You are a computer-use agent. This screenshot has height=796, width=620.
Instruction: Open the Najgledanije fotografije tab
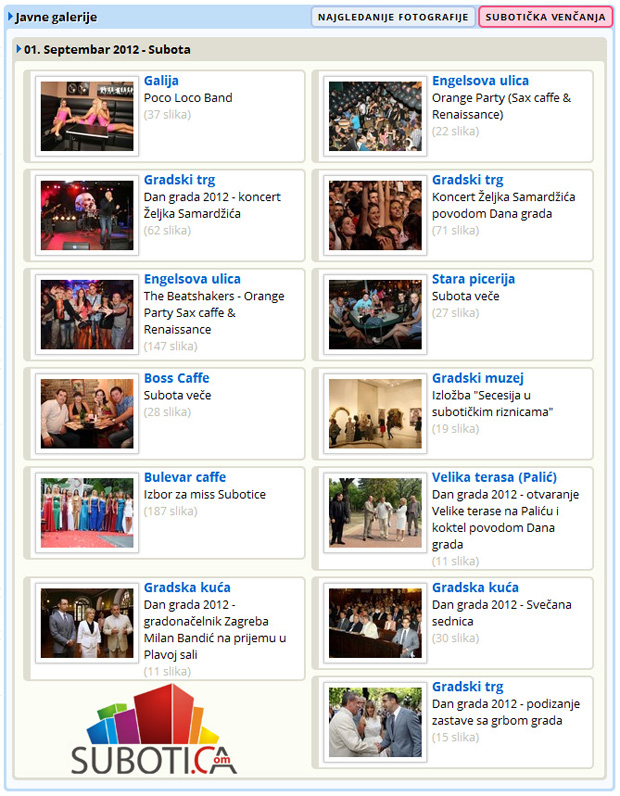[x=393, y=17]
